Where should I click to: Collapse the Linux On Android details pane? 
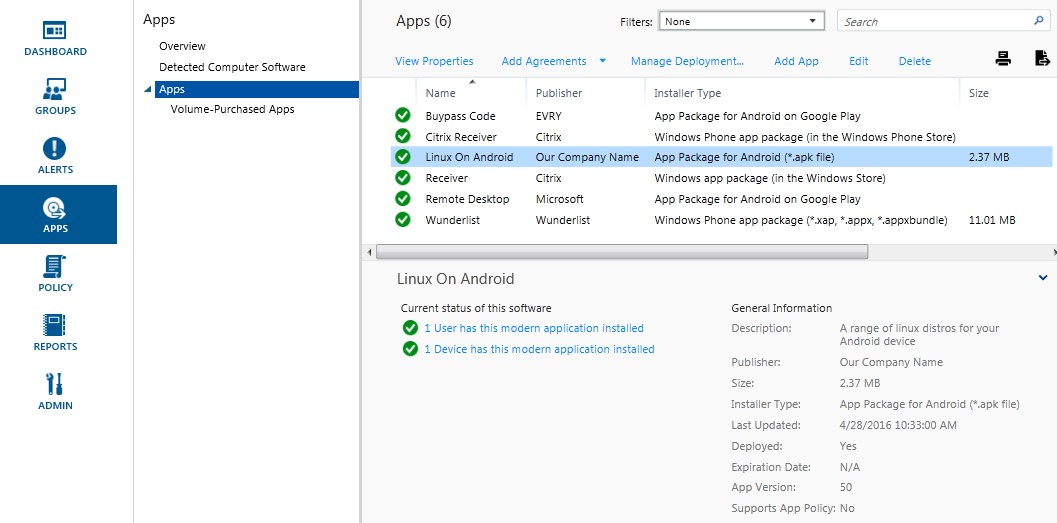[x=1044, y=278]
